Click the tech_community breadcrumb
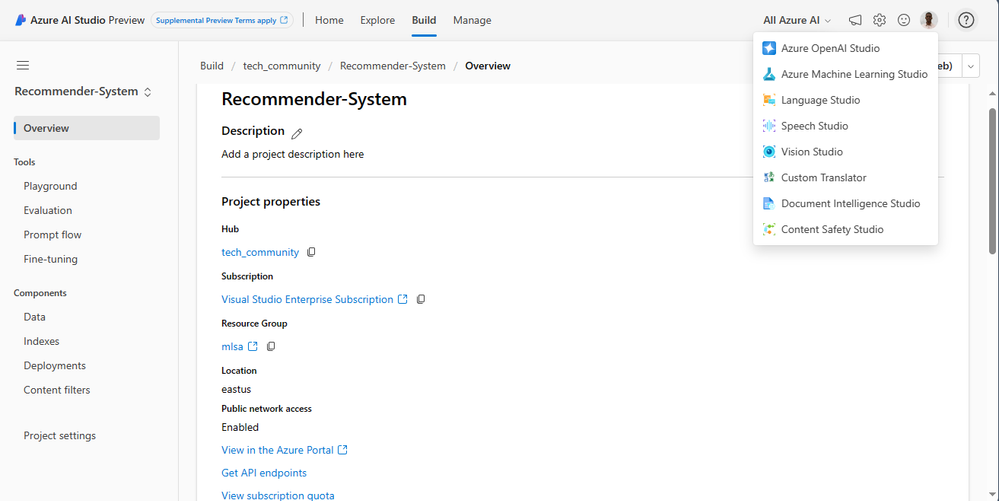The width and height of the screenshot is (999, 501). pyautogui.click(x=282, y=66)
